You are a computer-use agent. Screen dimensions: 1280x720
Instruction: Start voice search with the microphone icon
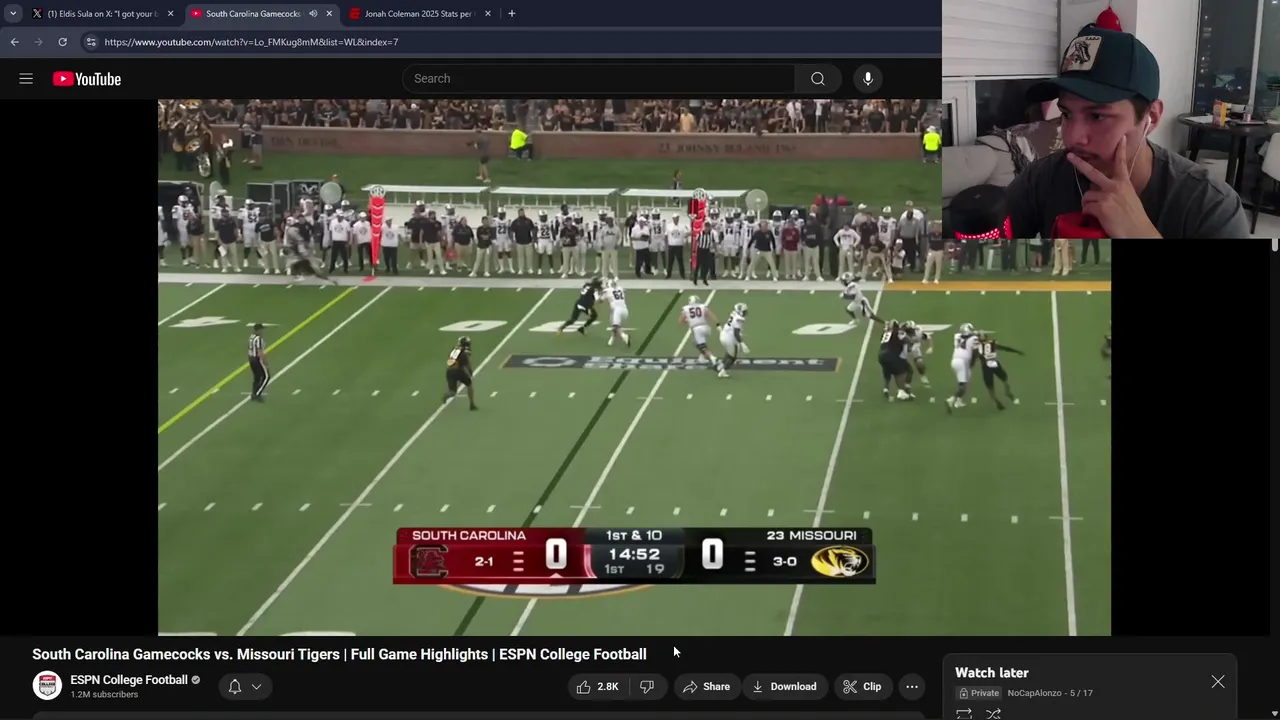click(868, 79)
